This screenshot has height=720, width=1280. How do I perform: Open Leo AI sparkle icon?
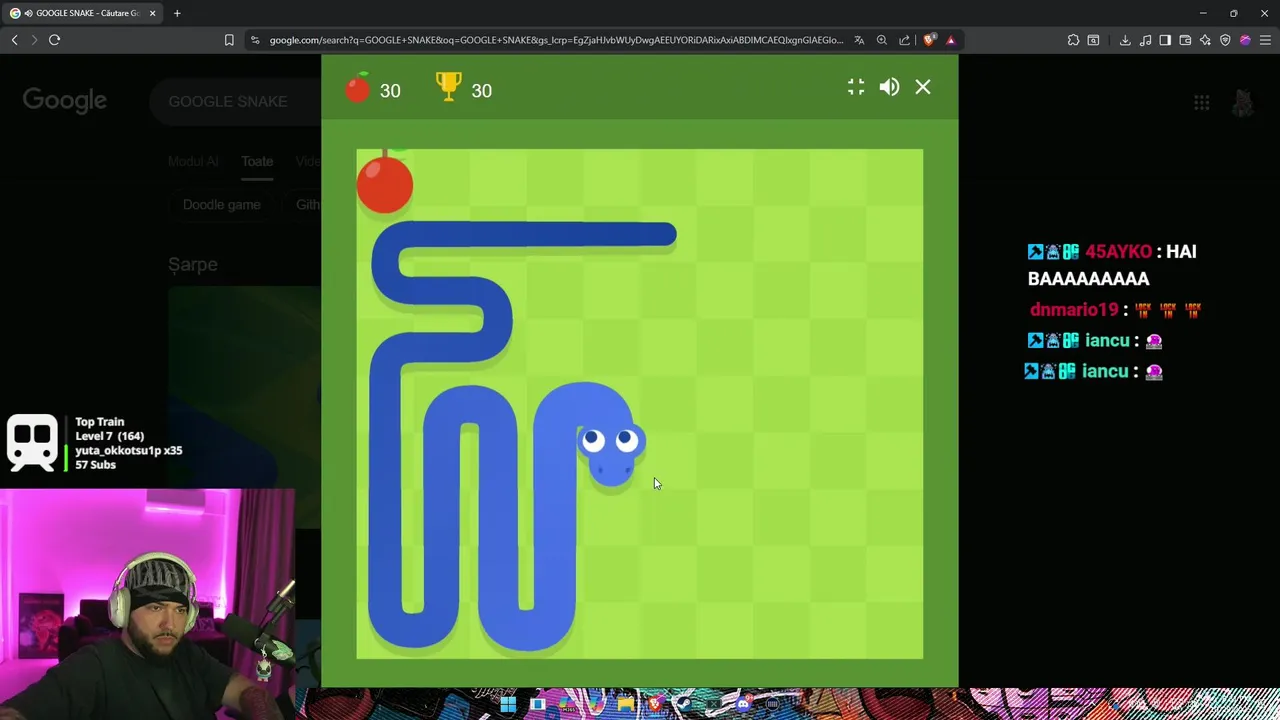tap(1205, 40)
